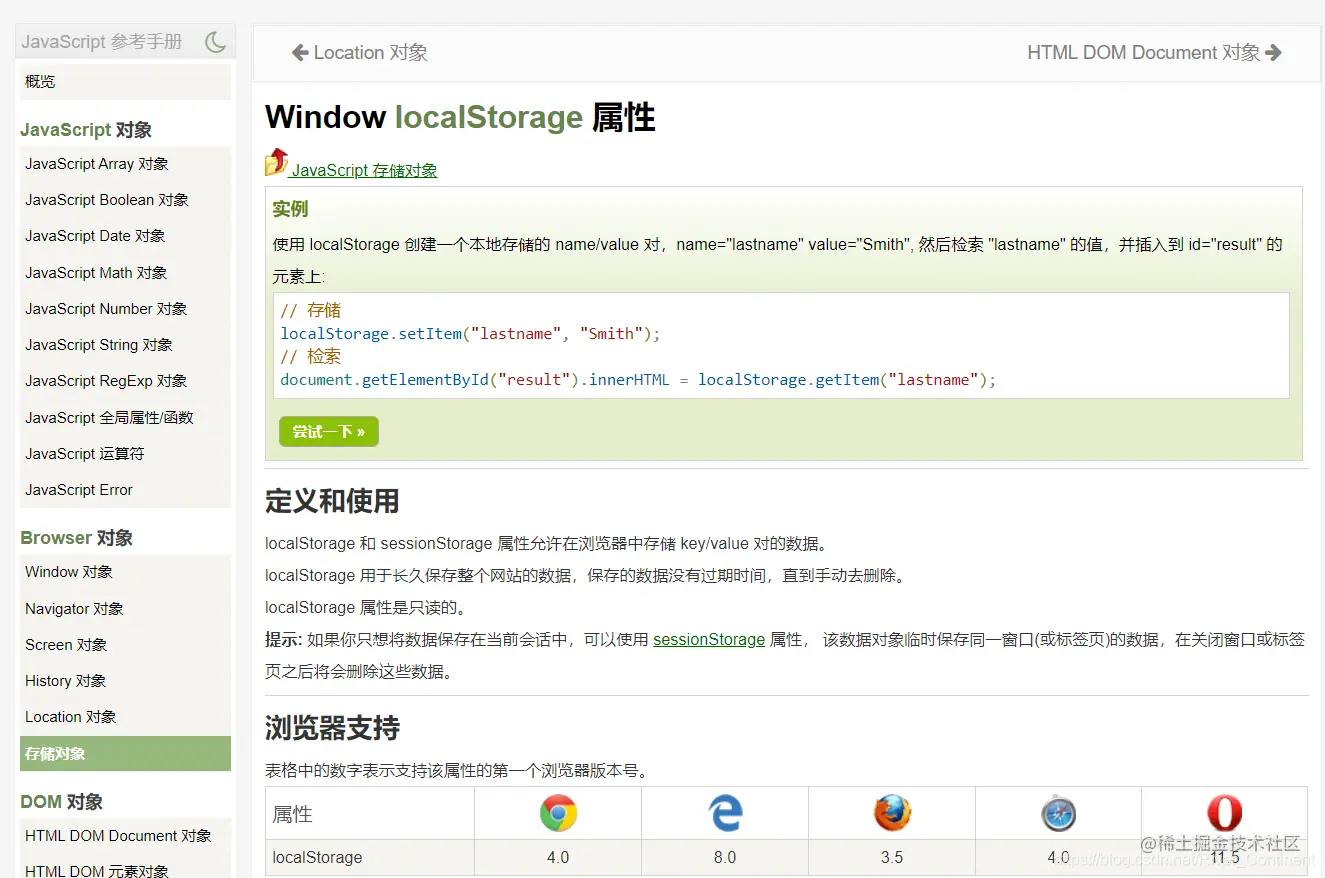Image resolution: width=1325 pixels, height=878 pixels.
Task: Click the Opera browser icon in table
Action: pos(1224,813)
